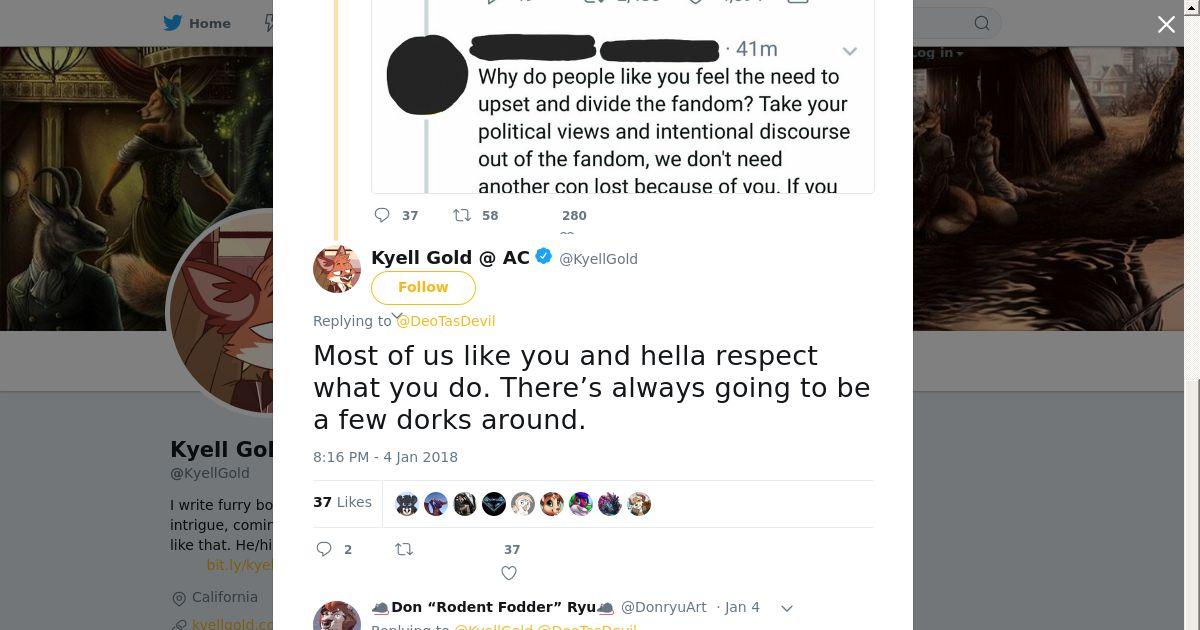This screenshot has height=630, width=1200.
Task: Follow Kyell Gold @ AC
Action: [x=423, y=287]
